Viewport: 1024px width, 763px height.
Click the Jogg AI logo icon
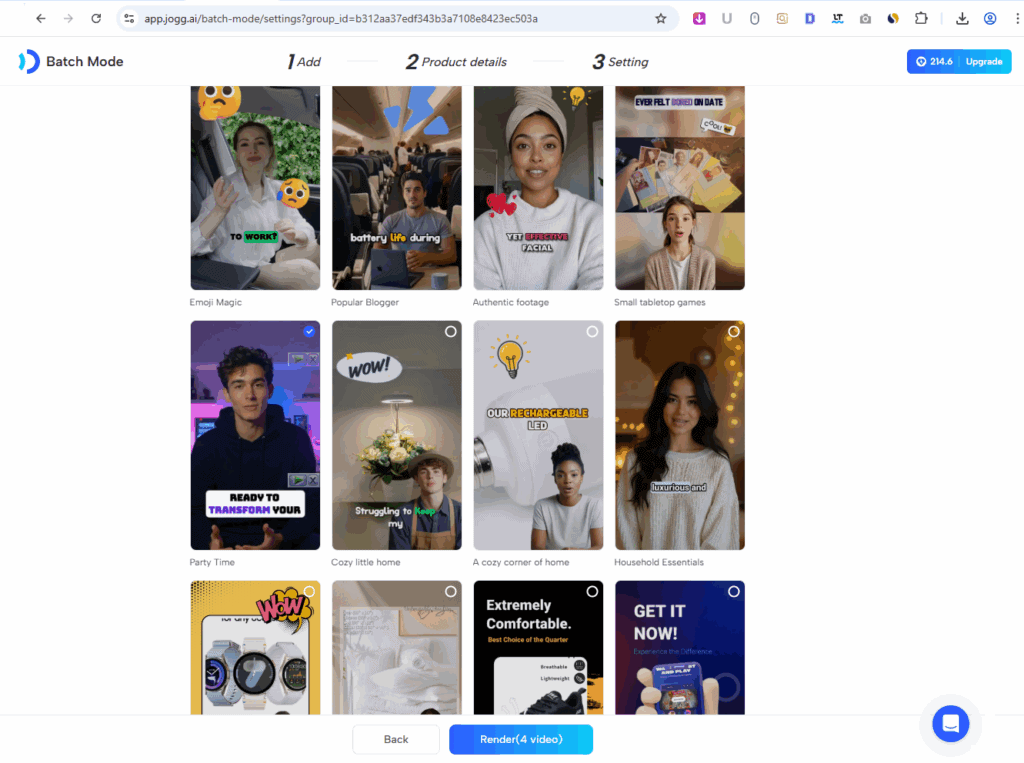pos(29,62)
